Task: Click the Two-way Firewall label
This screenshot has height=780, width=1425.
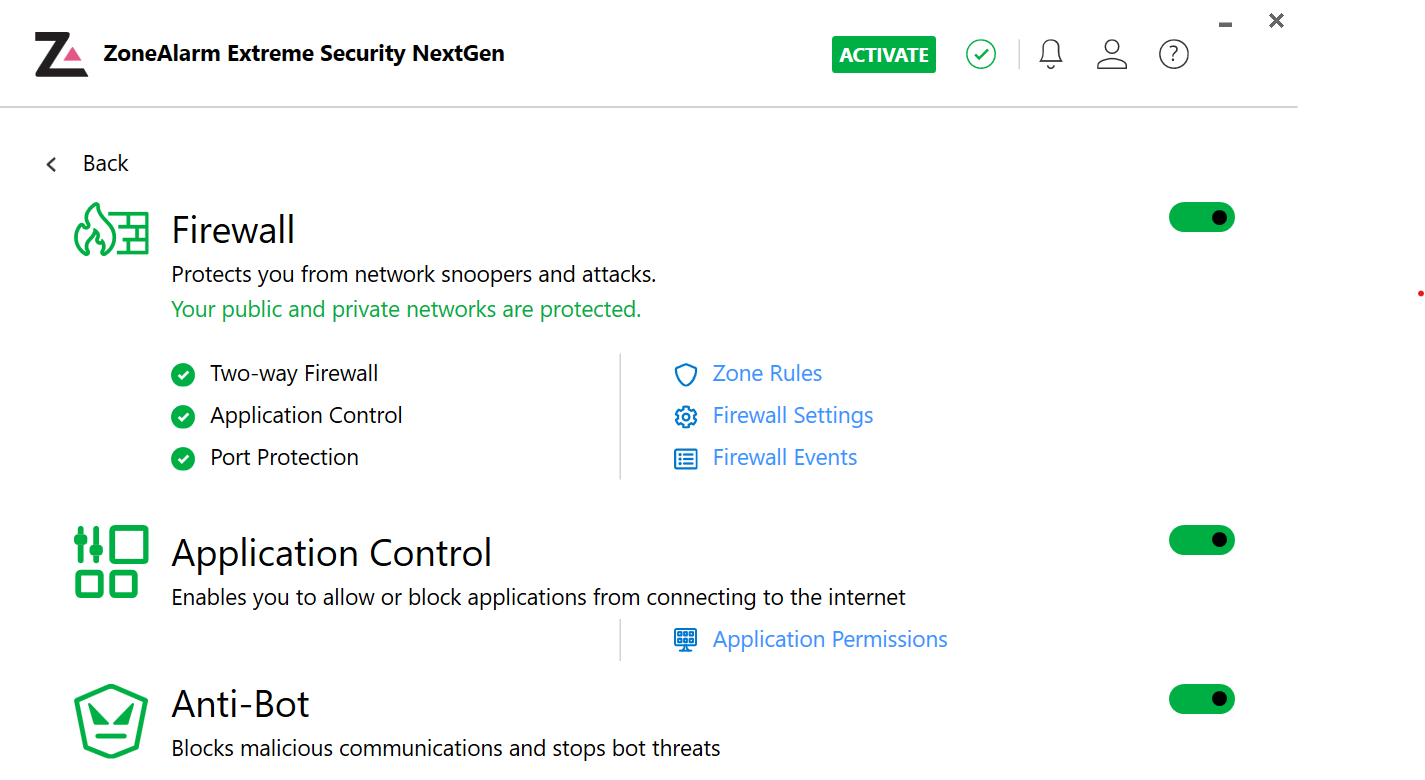Action: [294, 374]
